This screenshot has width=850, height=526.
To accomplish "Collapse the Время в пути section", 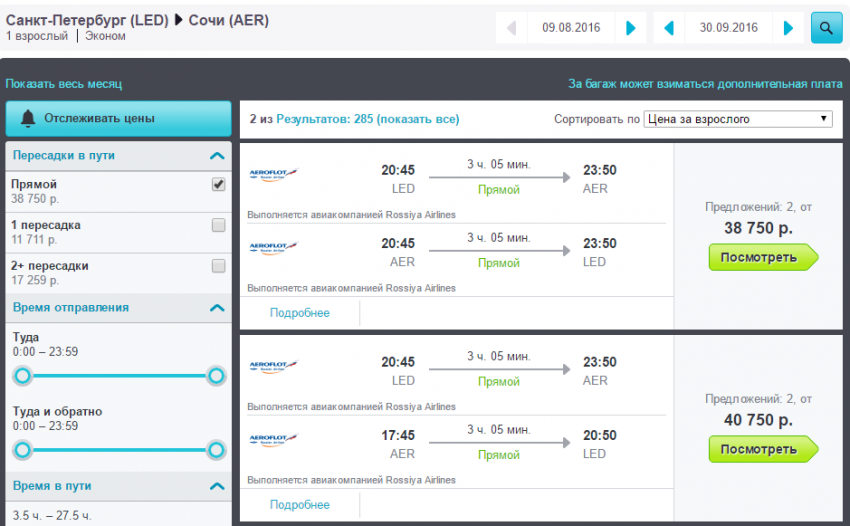I will coord(216,486).
